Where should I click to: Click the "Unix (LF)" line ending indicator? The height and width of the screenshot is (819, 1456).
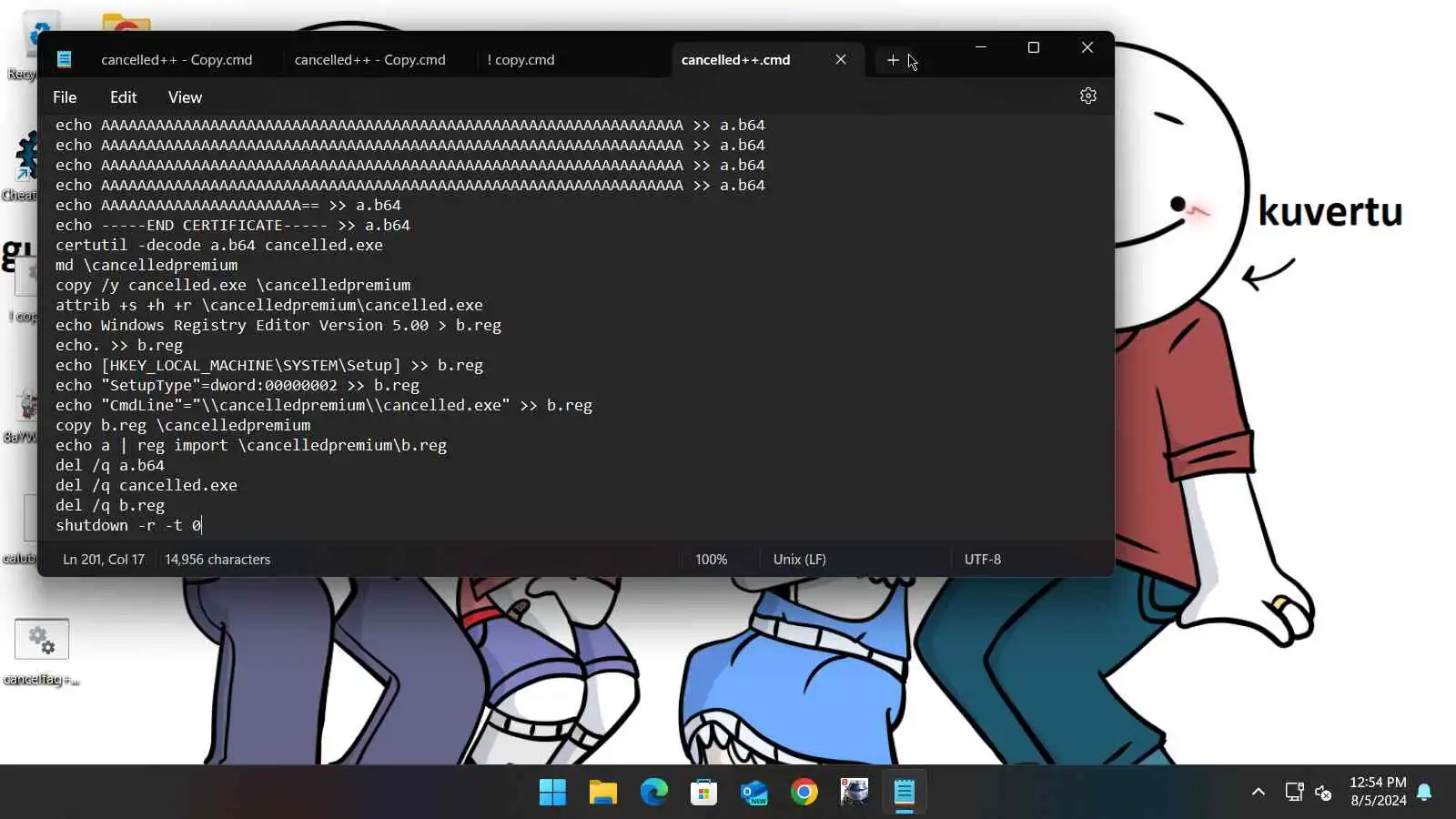coord(800,560)
